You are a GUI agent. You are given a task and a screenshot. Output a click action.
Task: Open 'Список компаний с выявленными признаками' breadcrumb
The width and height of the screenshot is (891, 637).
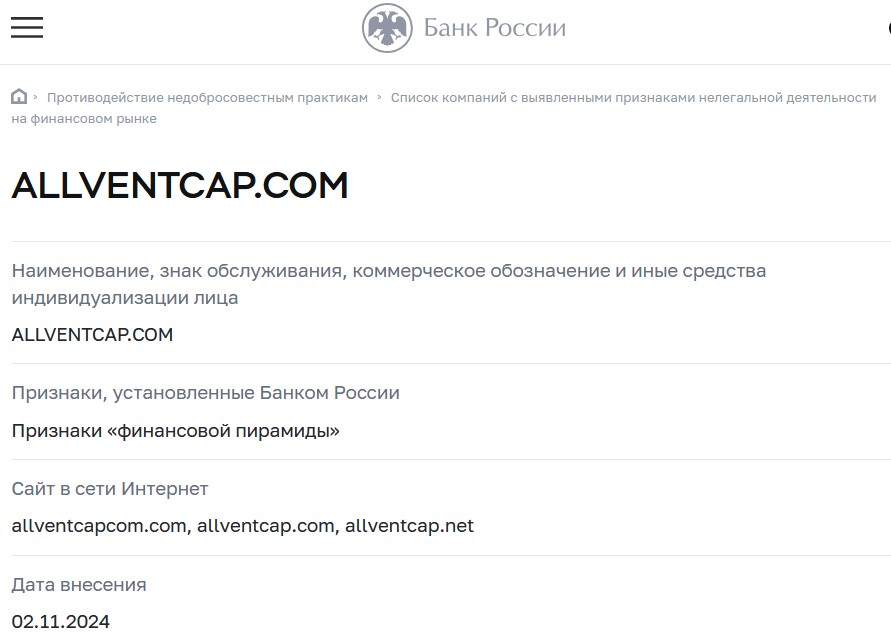coord(444,108)
